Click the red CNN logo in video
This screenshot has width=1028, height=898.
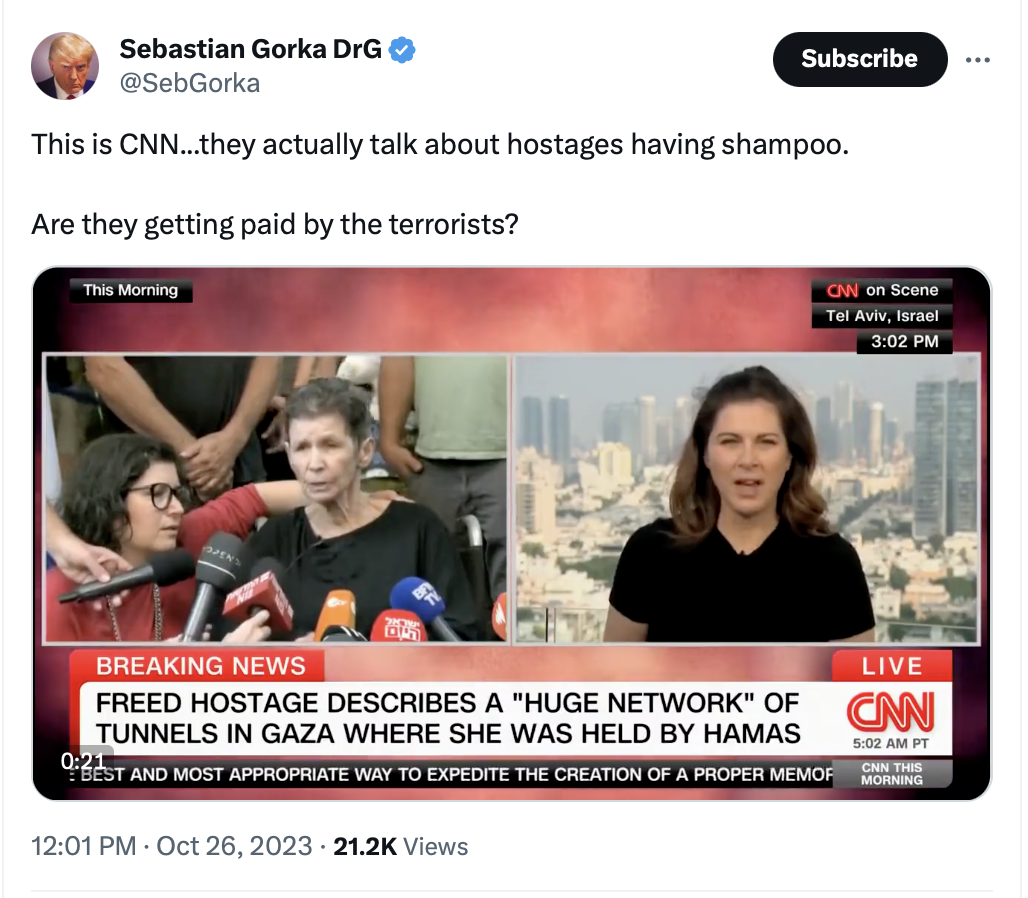tap(891, 712)
